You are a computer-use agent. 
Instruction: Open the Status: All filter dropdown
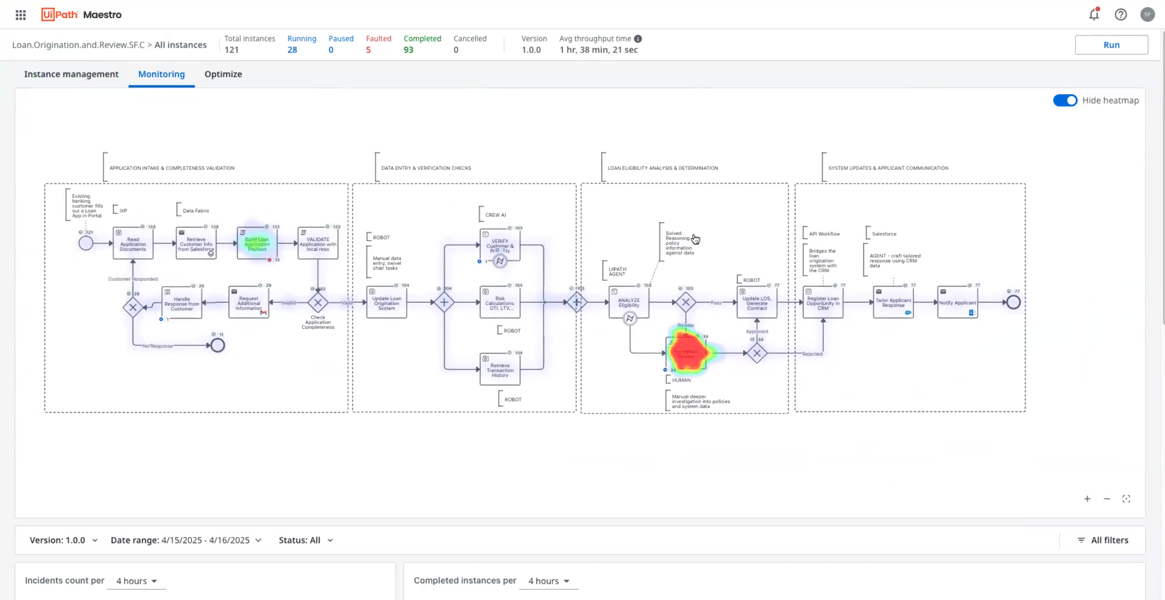pos(306,541)
